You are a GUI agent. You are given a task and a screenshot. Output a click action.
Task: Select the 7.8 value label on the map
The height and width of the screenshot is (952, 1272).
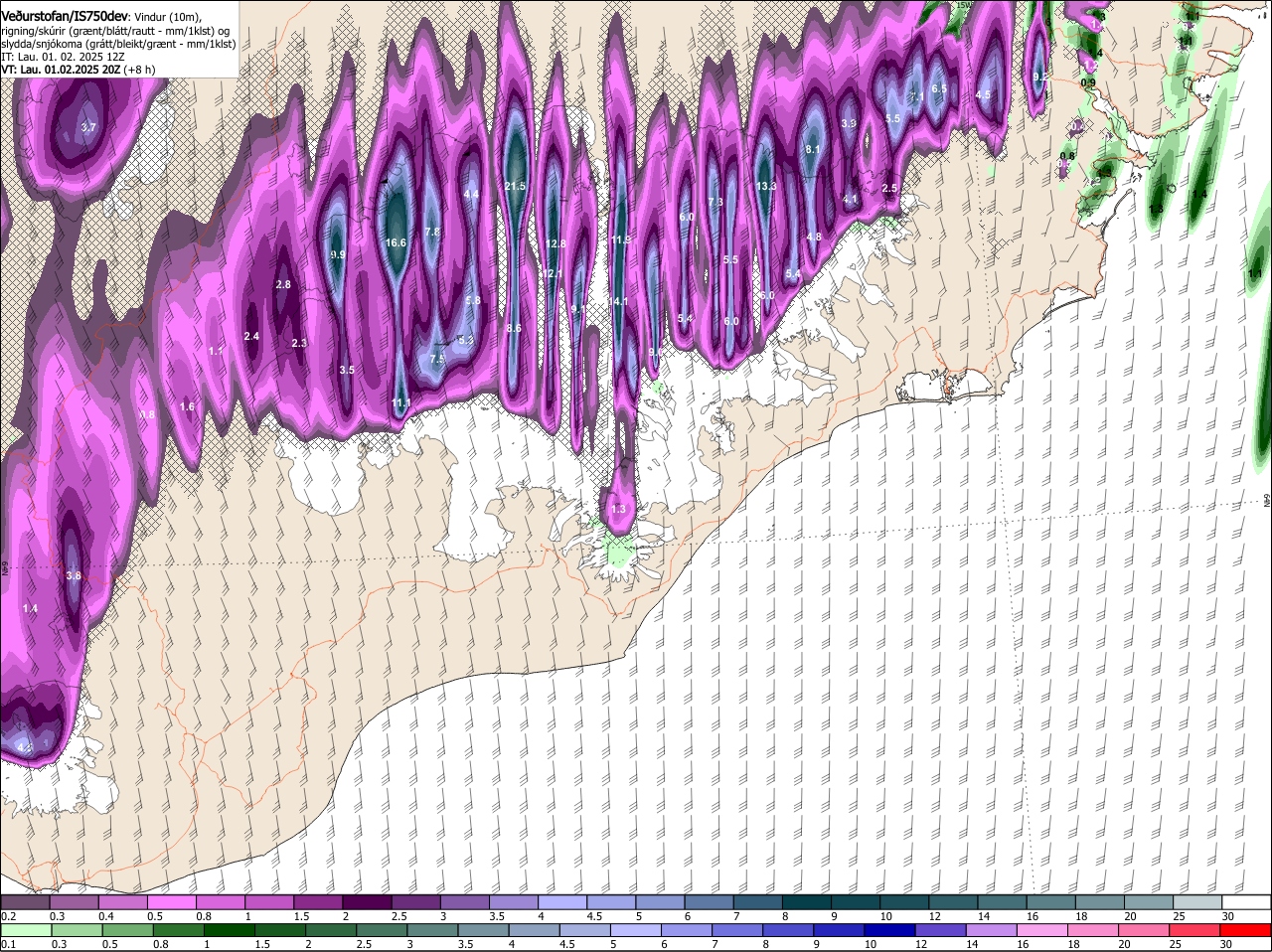432,232
